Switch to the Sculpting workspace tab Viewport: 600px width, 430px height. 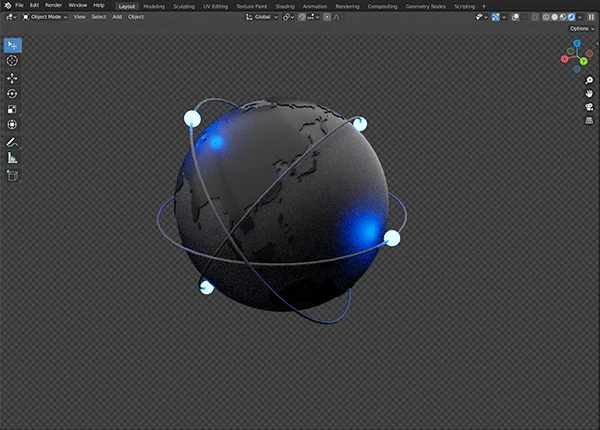184,7
